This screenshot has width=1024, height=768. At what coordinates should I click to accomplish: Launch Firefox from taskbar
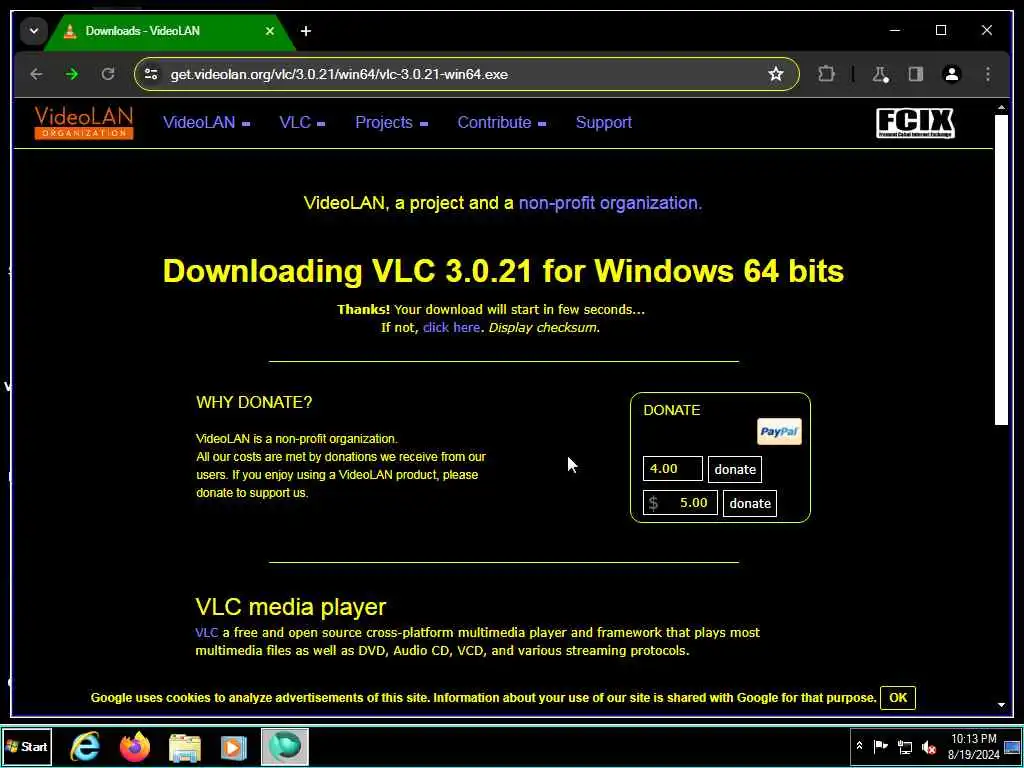135,746
